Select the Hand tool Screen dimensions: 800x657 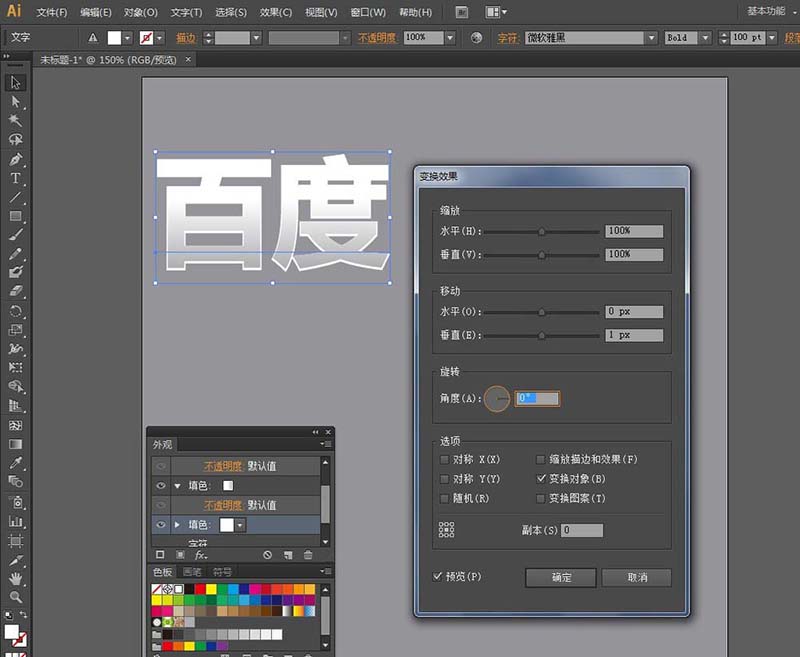pyautogui.click(x=15, y=578)
